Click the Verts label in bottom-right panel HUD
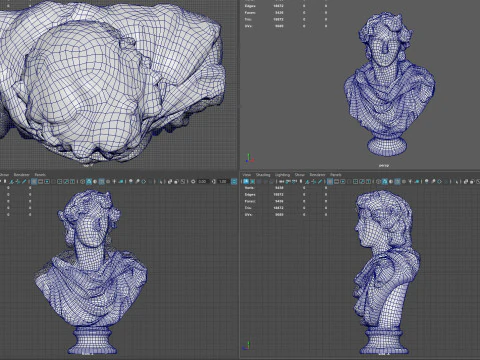The width and height of the screenshot is (480, 360). click(250, 188)
